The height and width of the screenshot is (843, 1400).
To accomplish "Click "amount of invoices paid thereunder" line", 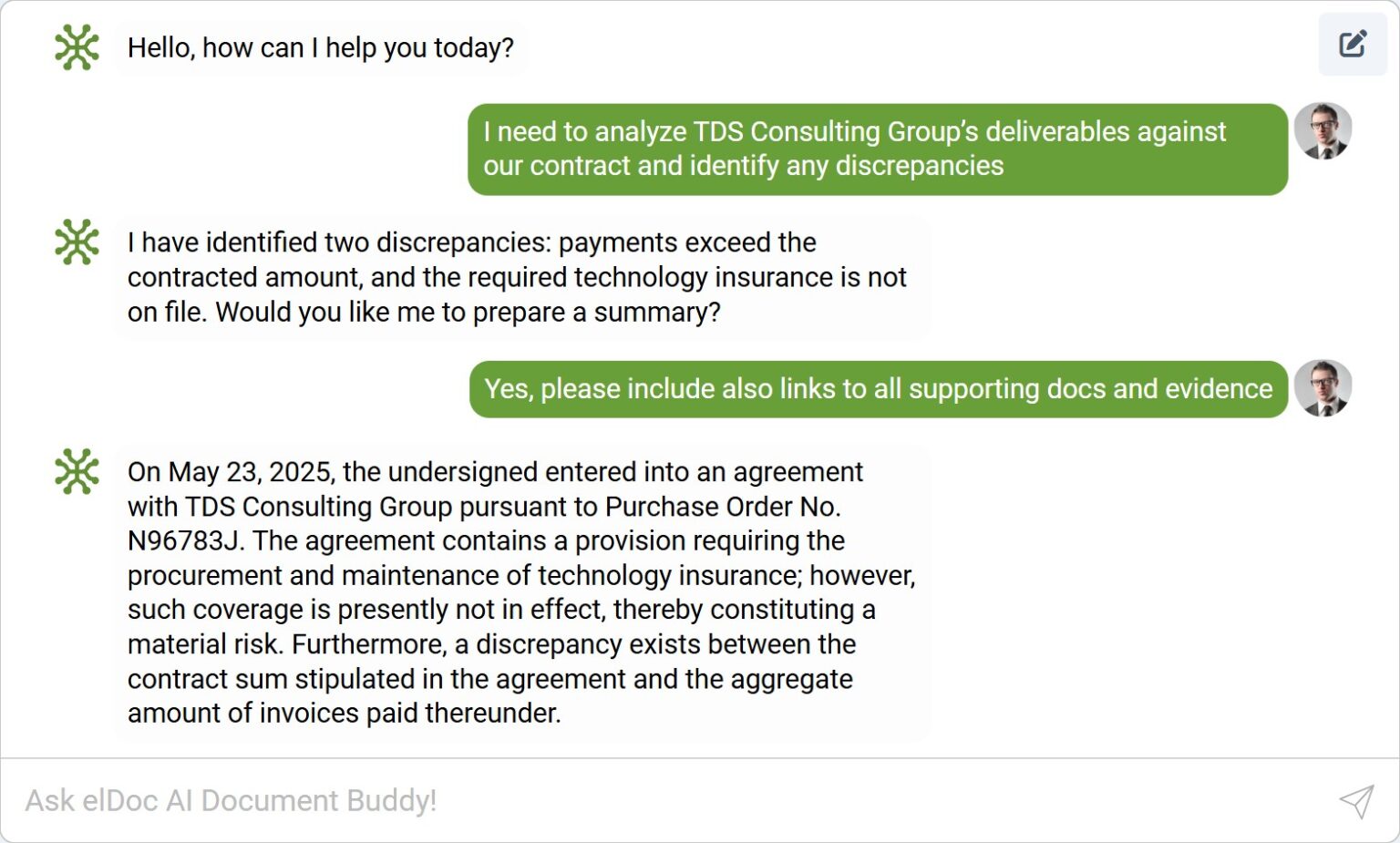I will pos(344,714).
